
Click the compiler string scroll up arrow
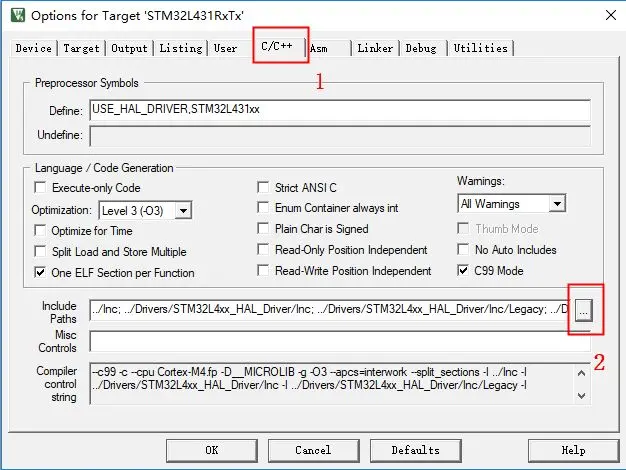582,373
